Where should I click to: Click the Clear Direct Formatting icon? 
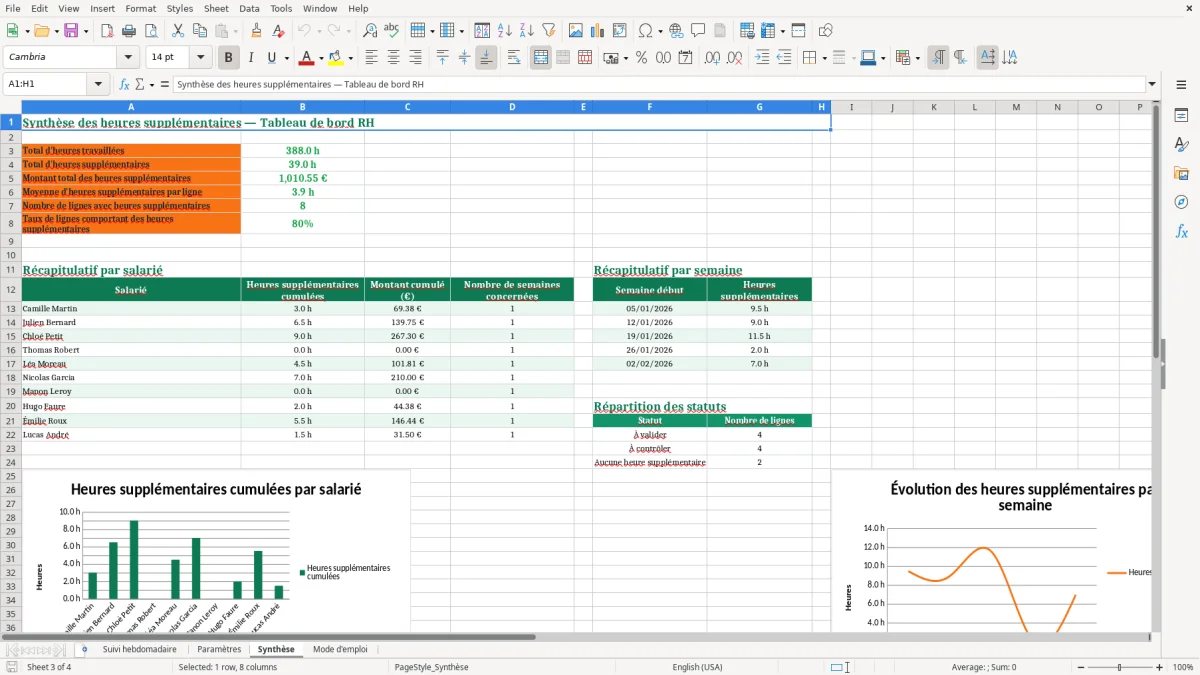coord(279,31)
